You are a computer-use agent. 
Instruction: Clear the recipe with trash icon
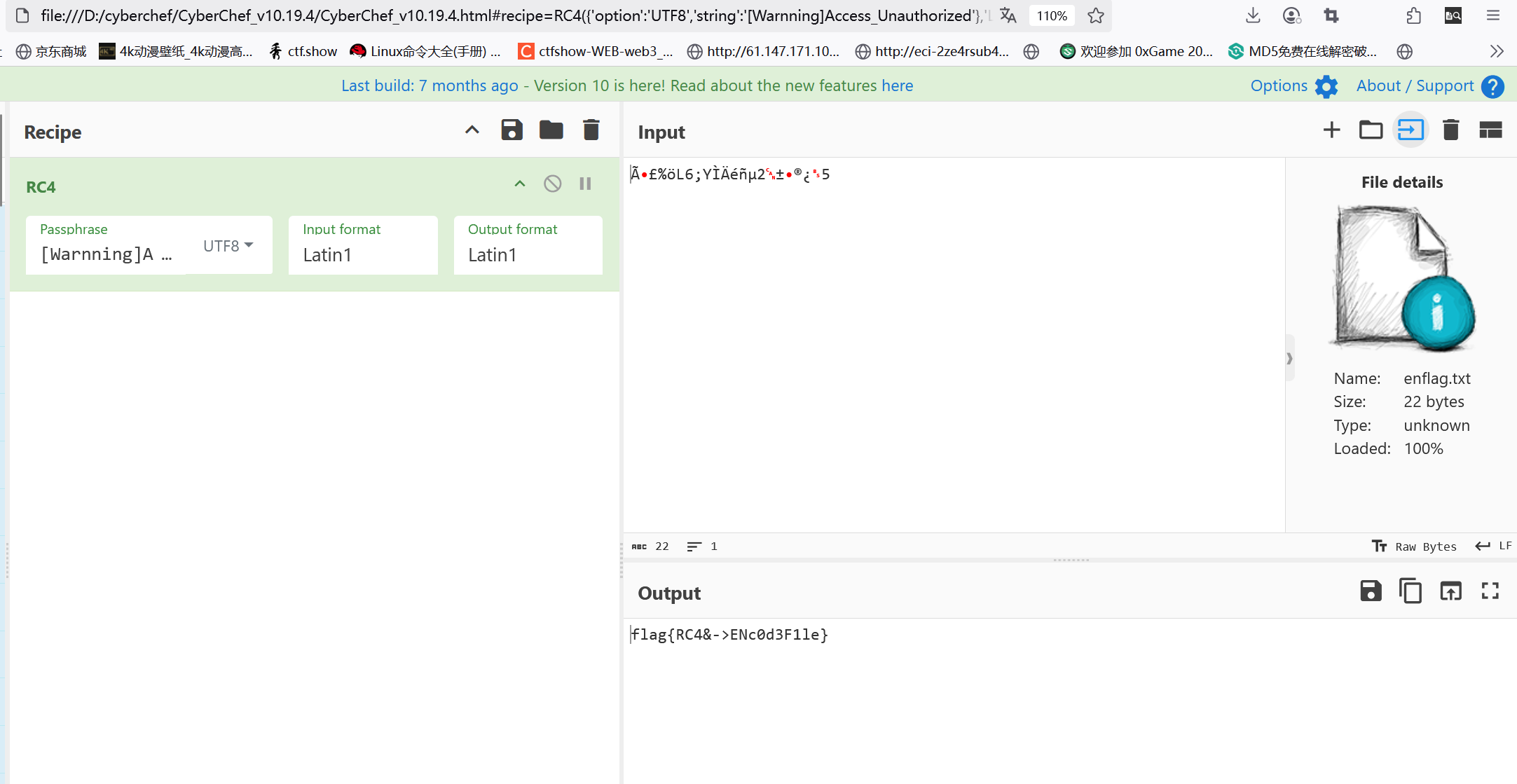click(x=591, y=130)
